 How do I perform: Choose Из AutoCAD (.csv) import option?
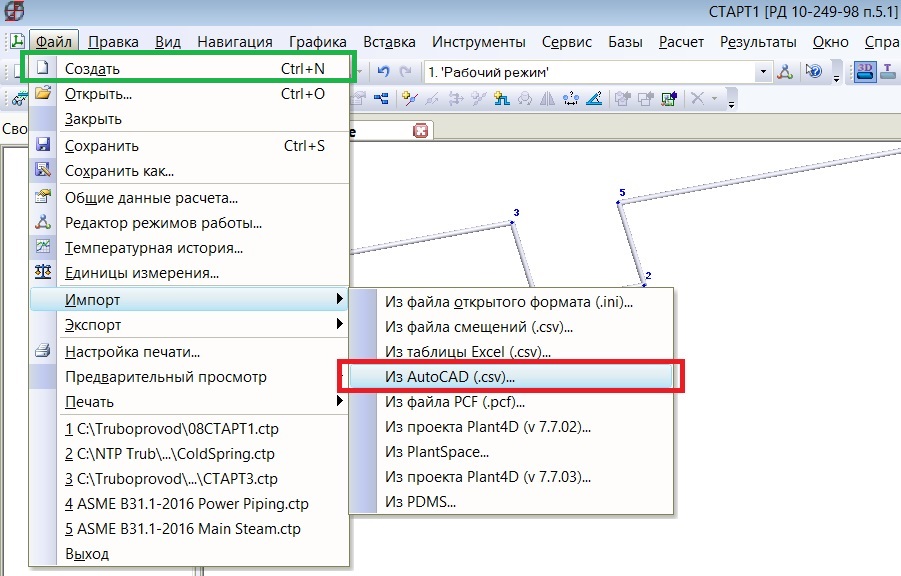coord(450,377)
